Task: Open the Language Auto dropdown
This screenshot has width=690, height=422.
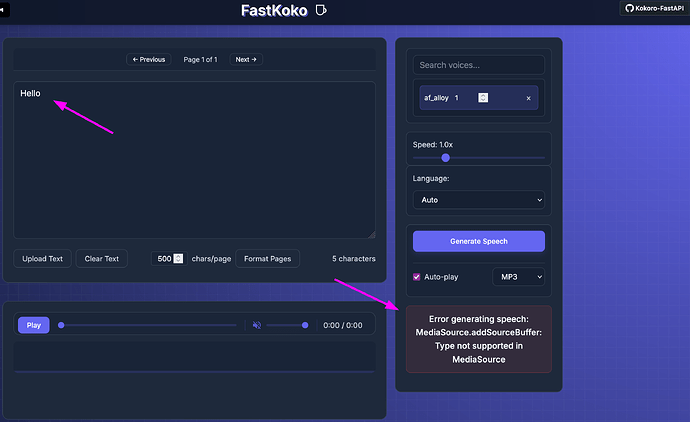Action: tap(479, 200)
